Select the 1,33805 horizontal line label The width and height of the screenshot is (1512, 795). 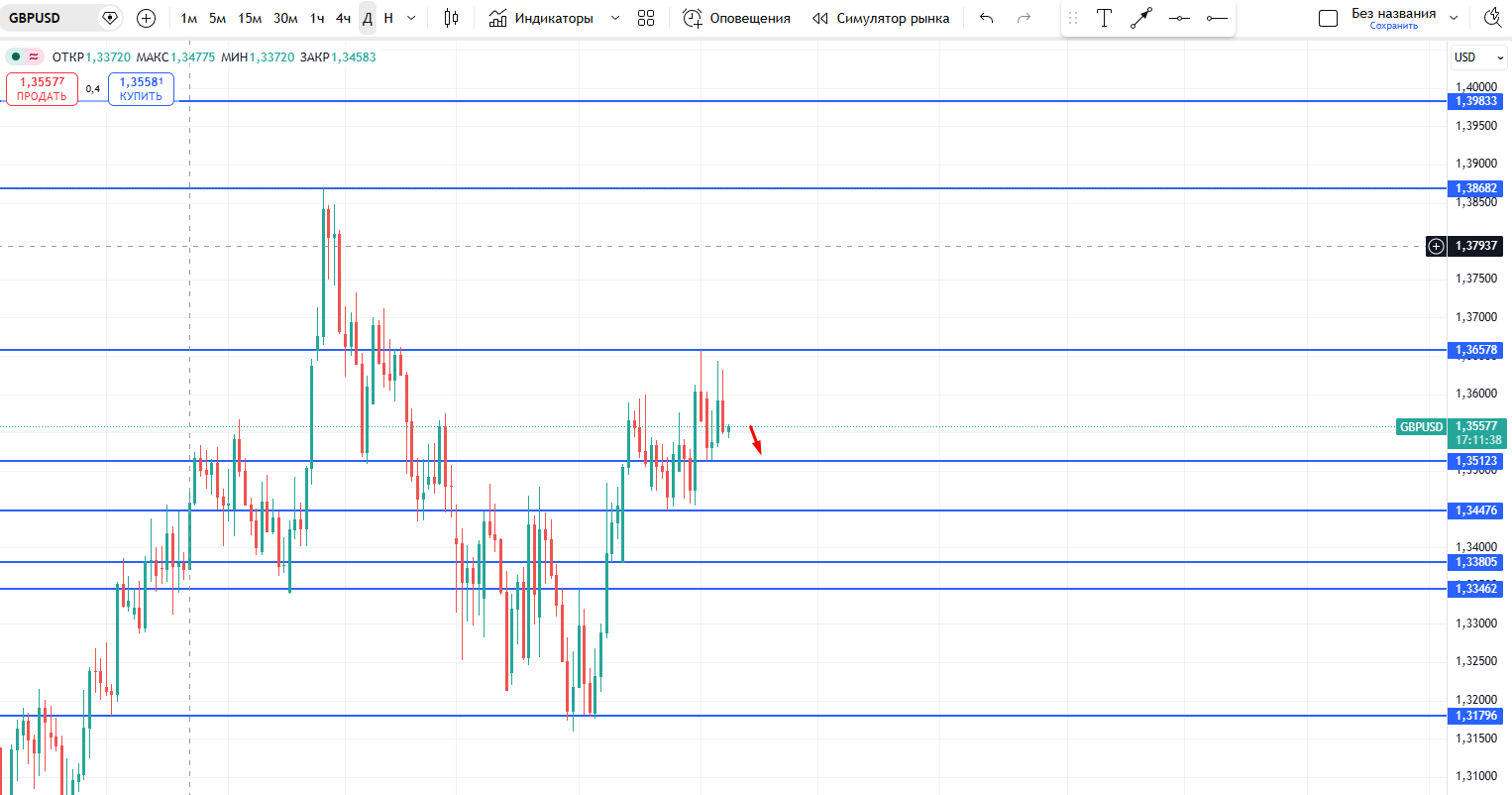tap(1476, 562)
